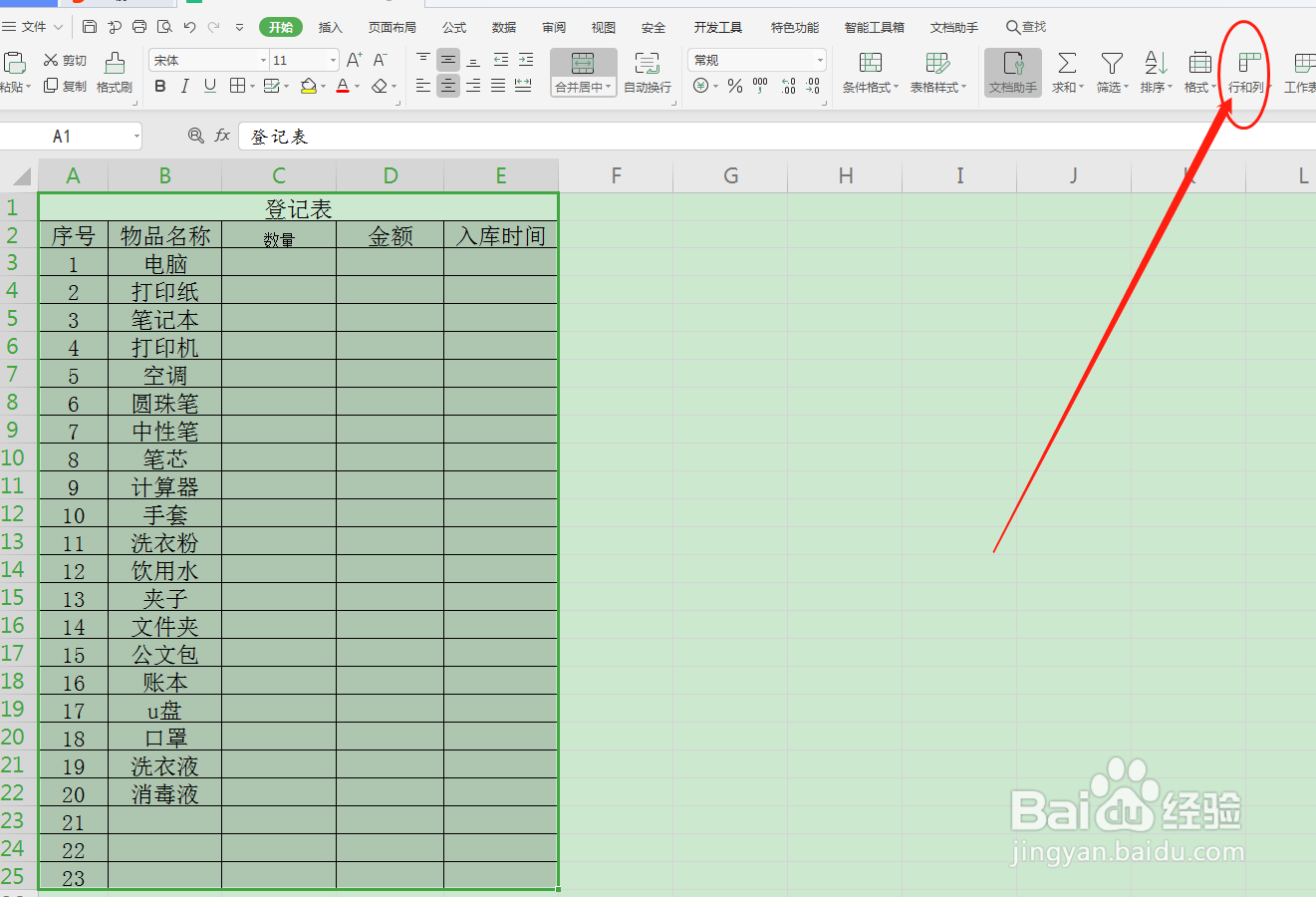Apply thousands separator style
Image resolution: width=1316 pixels, height=897 pixels.
pos(760,87)
